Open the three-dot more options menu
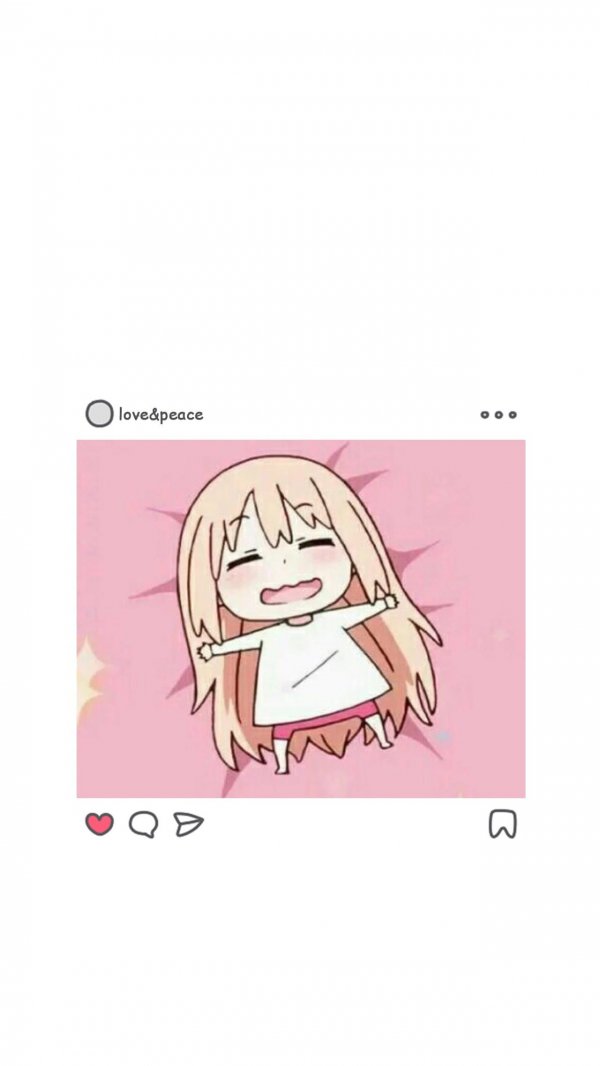The image size is (600, 1066). pyautogui.click(x=498, y=414)
